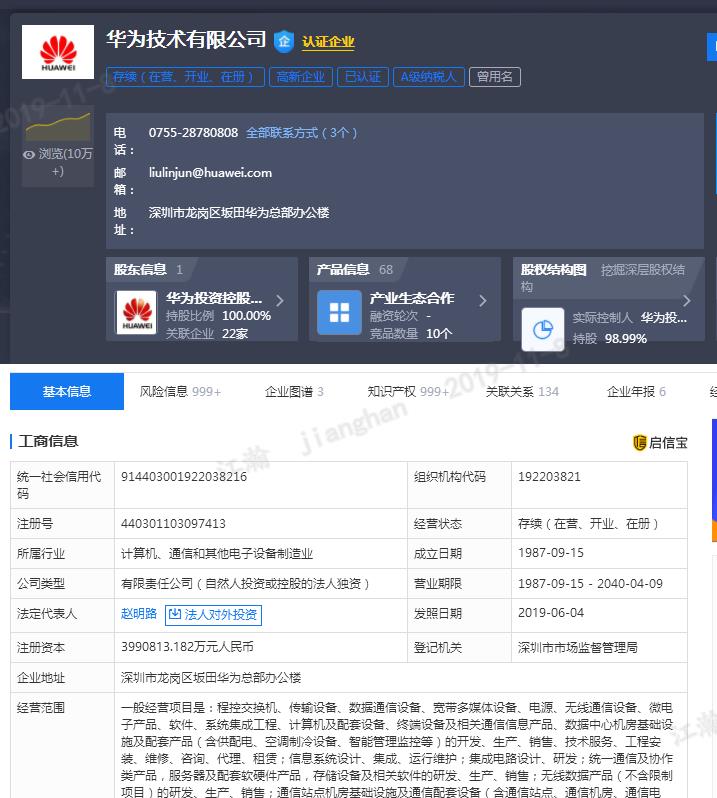Expand the shareholder info card arrow
Screen dimensions: 717x798
(280, 301)
